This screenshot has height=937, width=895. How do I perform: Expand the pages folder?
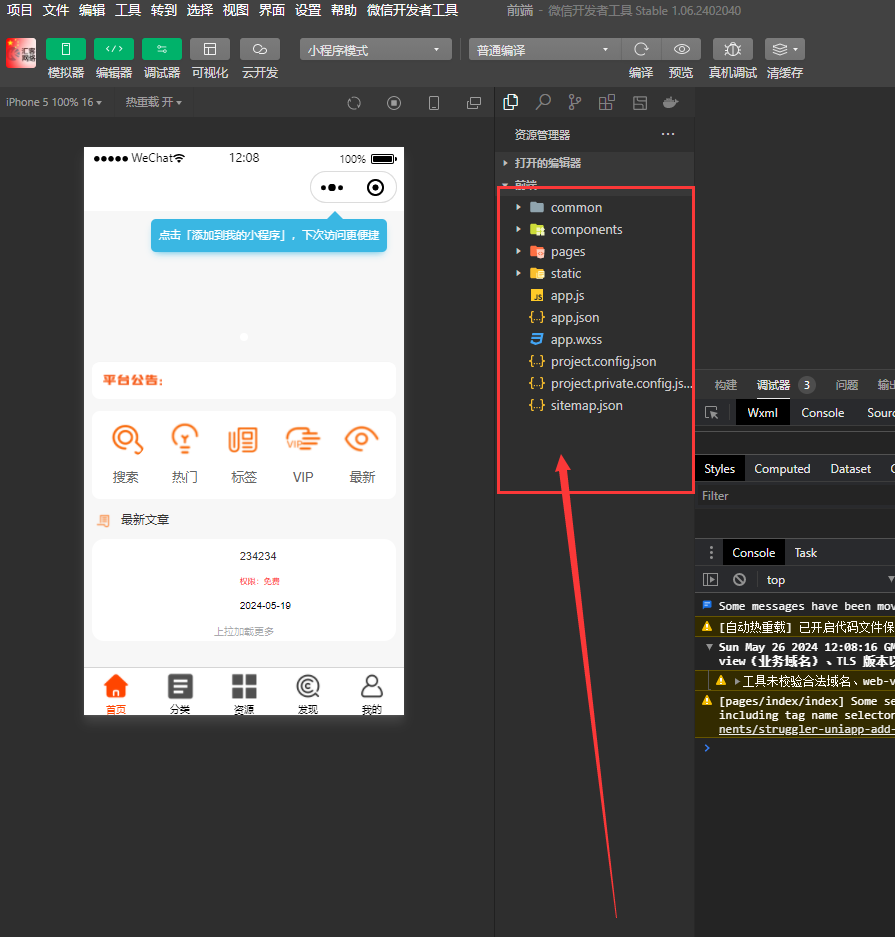[x=594, y=252]
